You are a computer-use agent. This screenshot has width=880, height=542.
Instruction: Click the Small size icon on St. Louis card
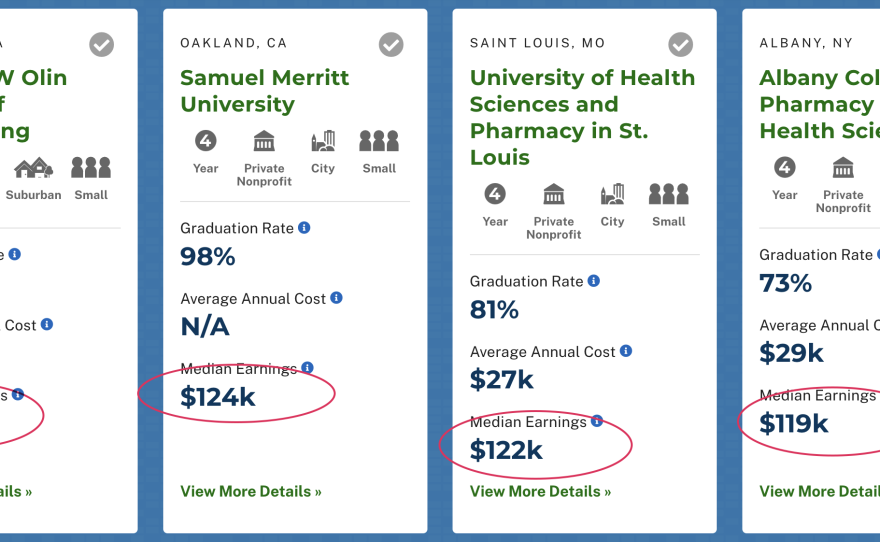tap(668, 194)
